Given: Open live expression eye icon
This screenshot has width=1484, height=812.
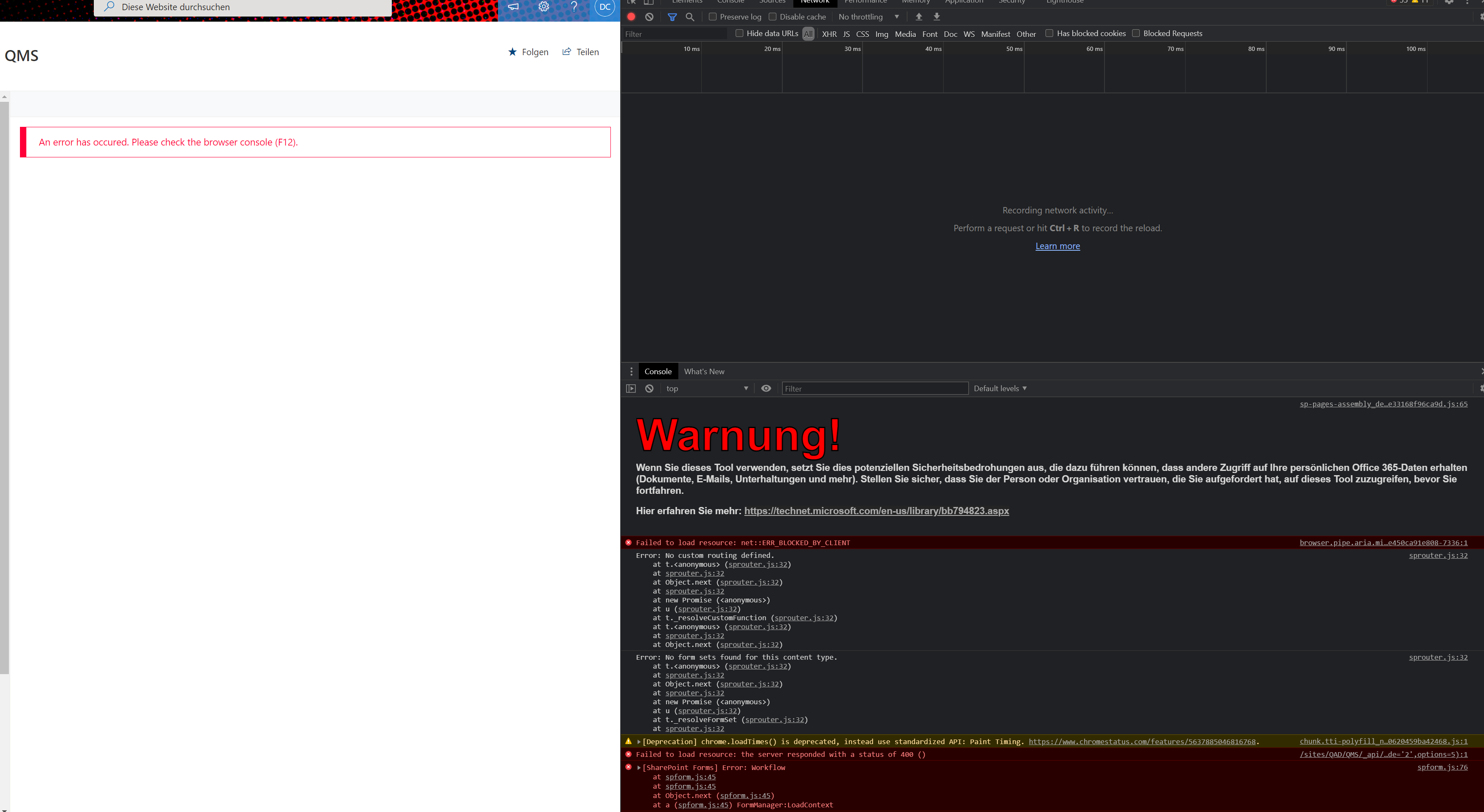Looking at the screenshot, I should [766, 389].
